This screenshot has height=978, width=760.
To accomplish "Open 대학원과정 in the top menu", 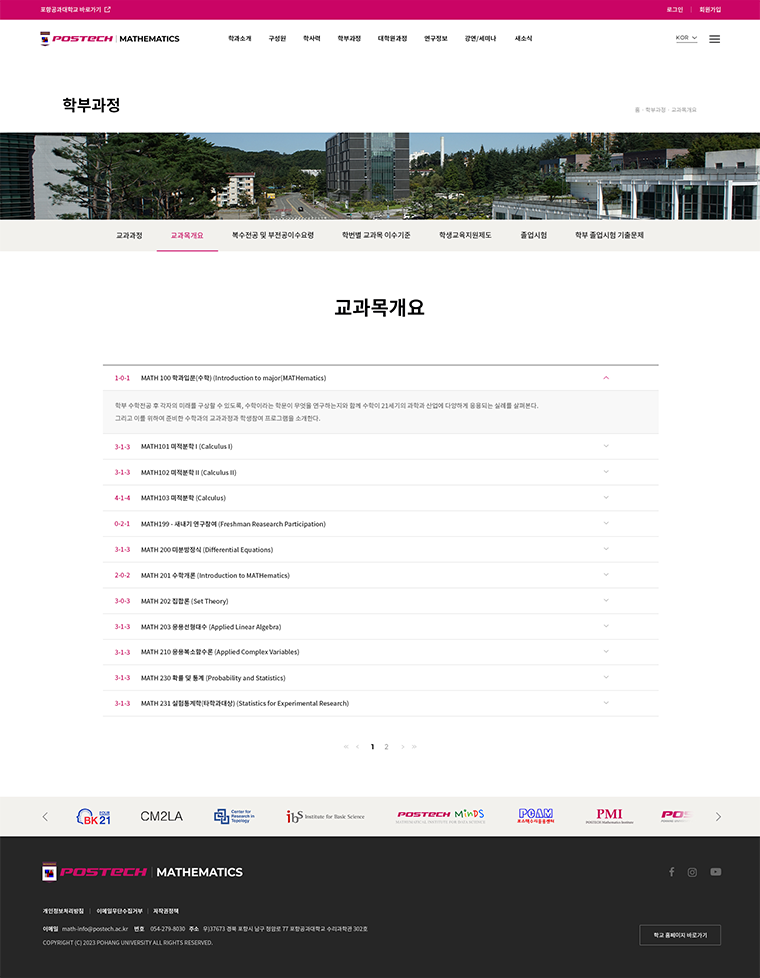I will (x=392, y=39).
